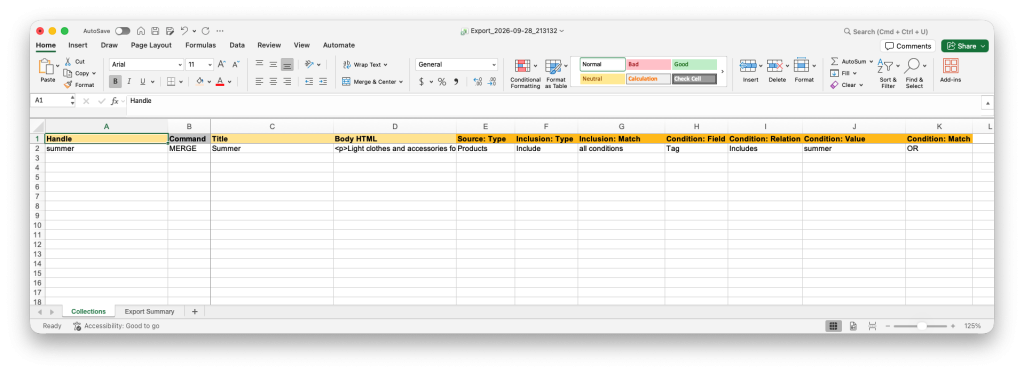1024x373 pixels.
Task: Decrease decimal places
Action: click(492, 82)
